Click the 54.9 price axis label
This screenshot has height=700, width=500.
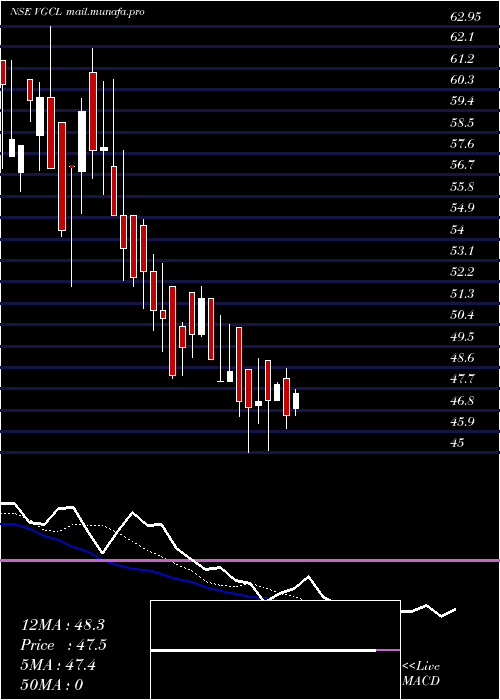coord(462,208)
